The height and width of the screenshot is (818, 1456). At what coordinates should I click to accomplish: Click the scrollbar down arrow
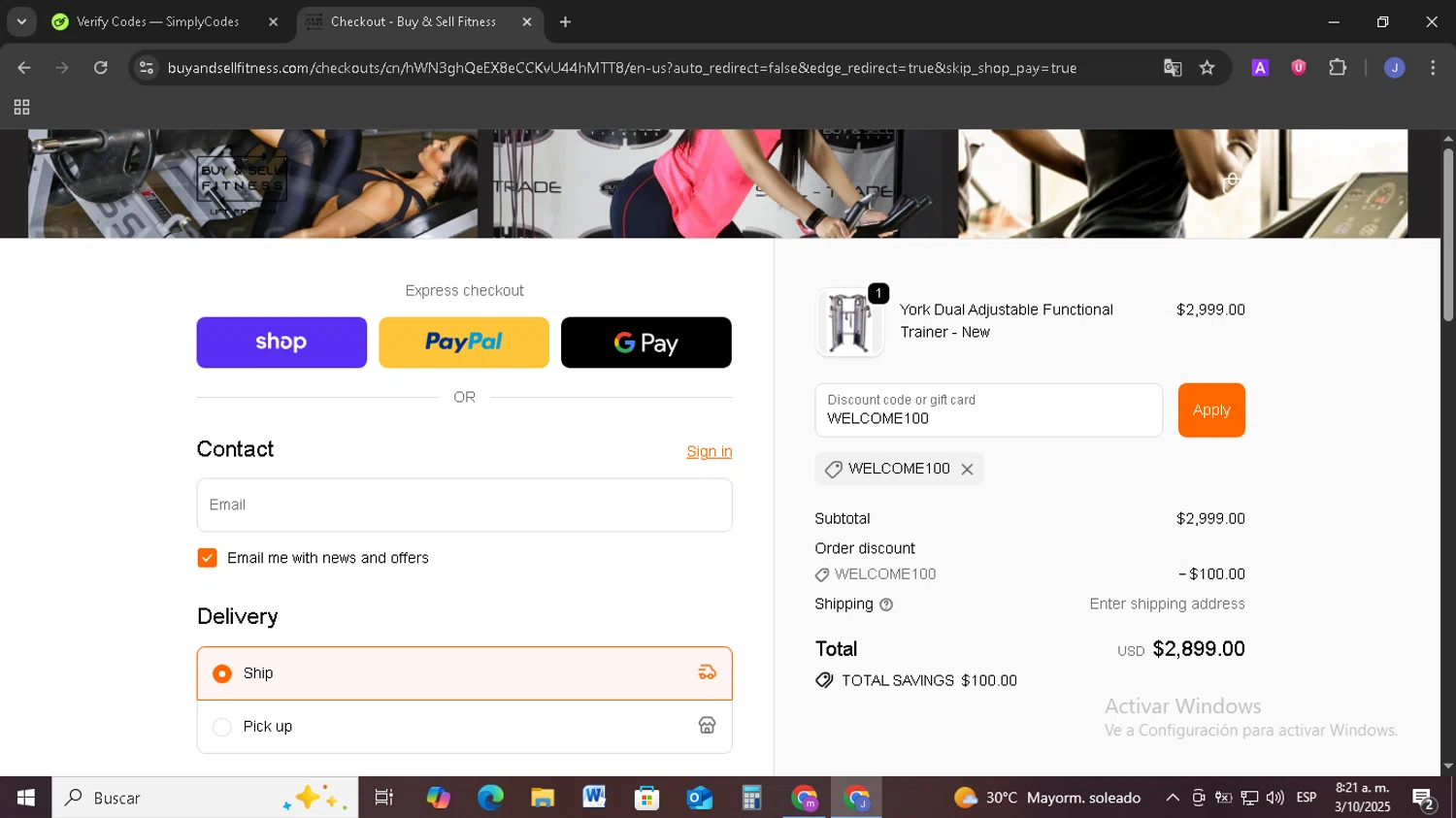(1448, 767)
